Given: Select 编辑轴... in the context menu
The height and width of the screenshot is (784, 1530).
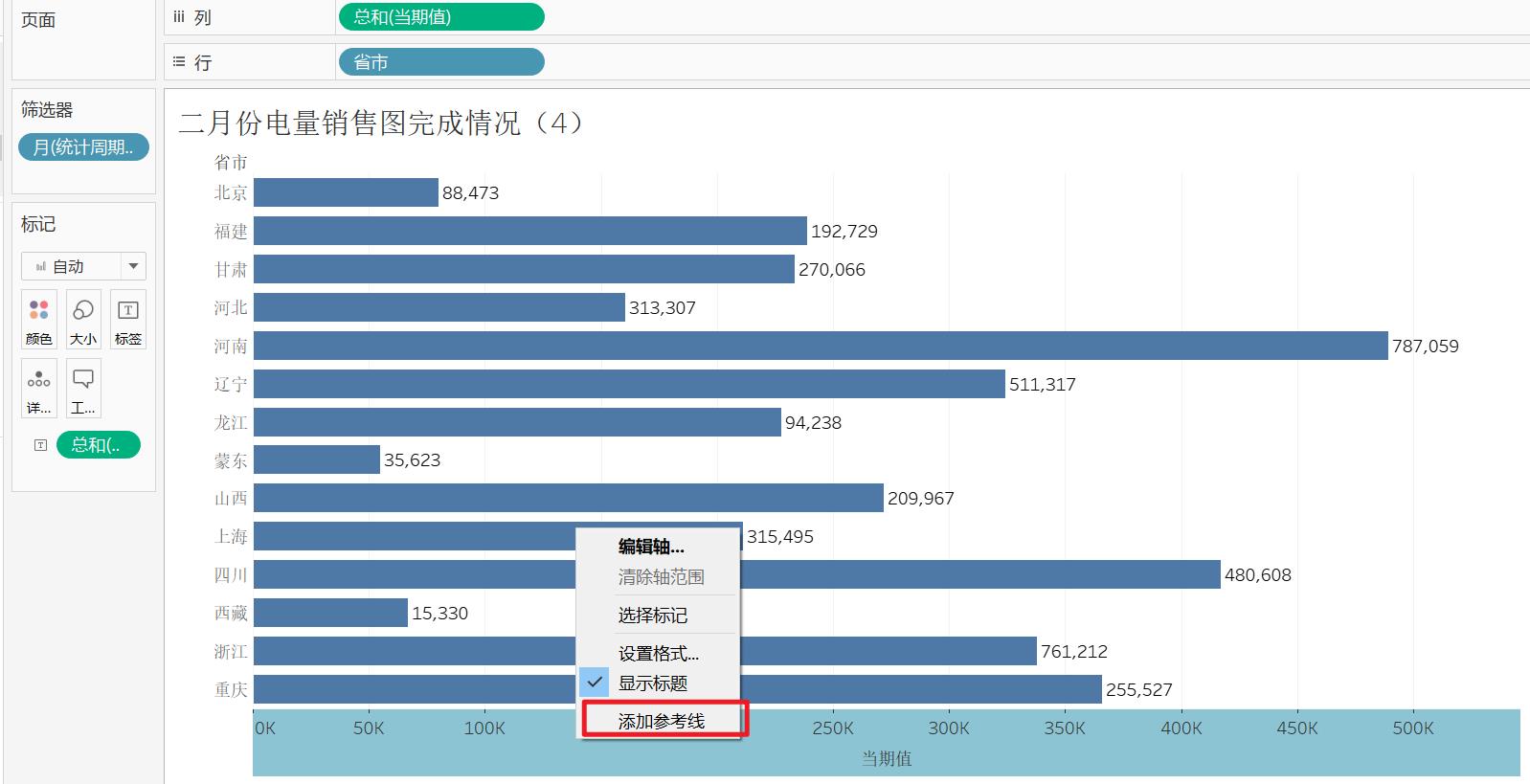Looking at the screenshot, I should [x=651, y=547].
